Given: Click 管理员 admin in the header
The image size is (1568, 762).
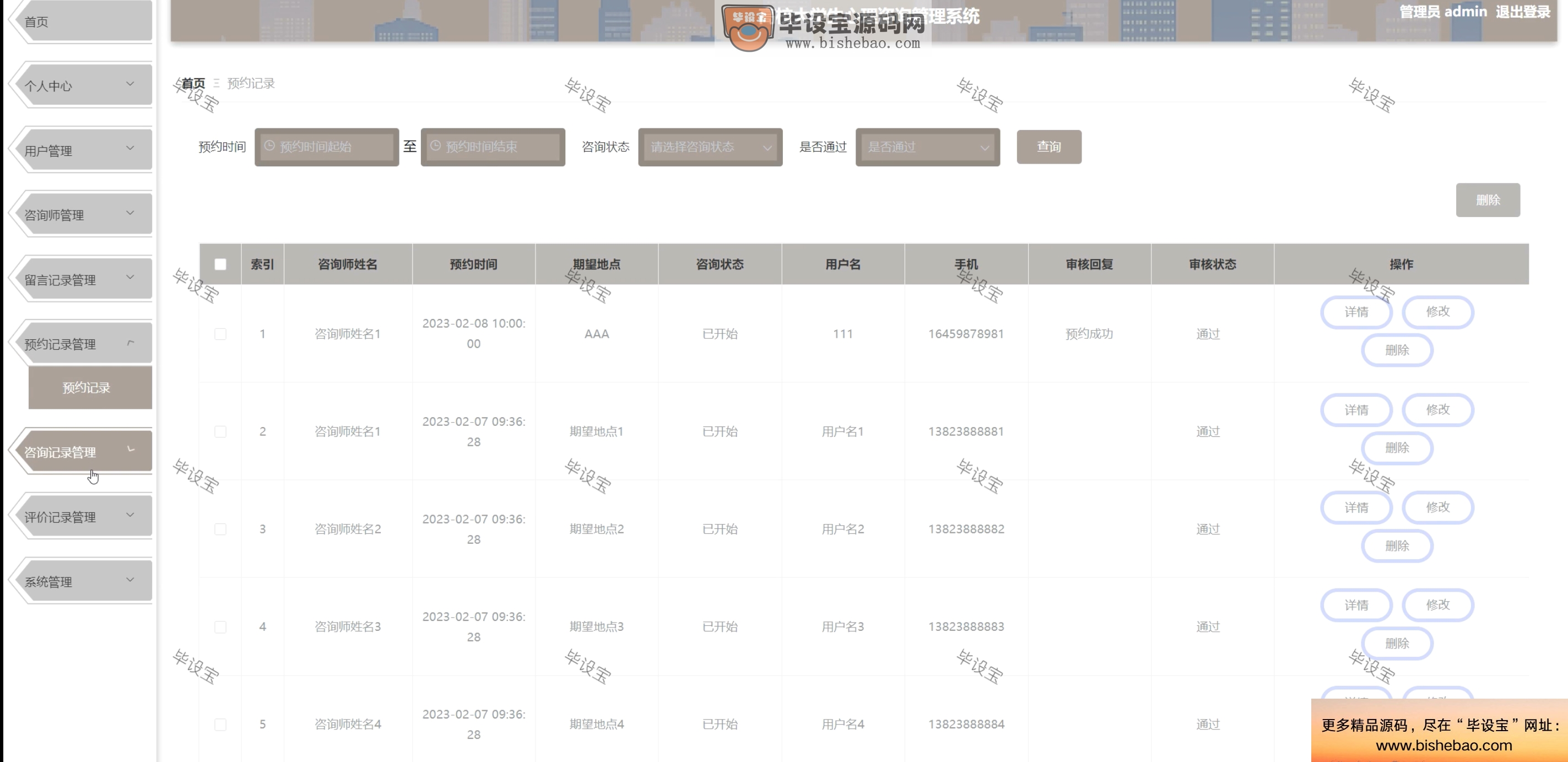Looking at the screenshot, I should (x=1443, y=12).
